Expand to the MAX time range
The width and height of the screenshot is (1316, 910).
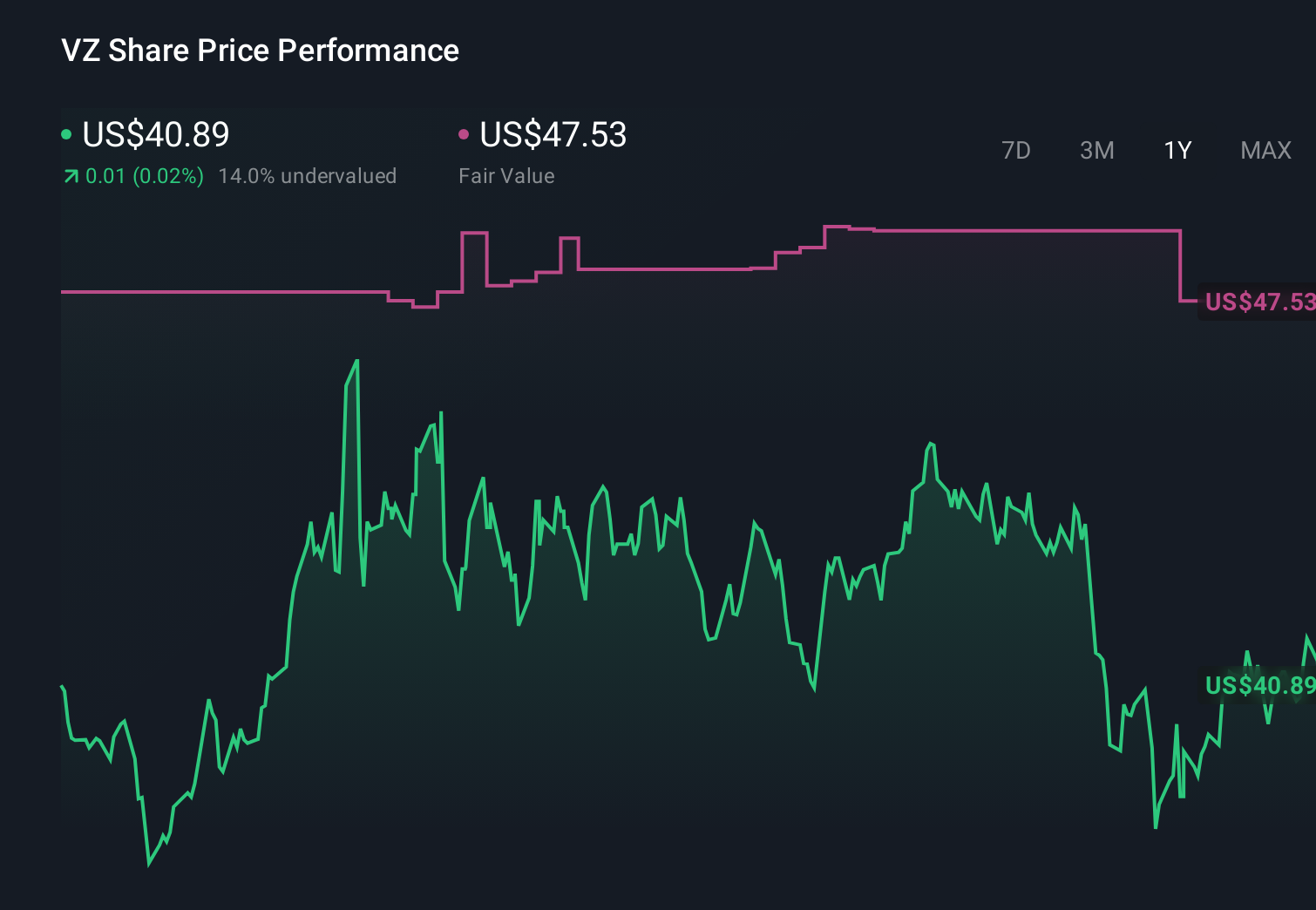coord(1265,150)
